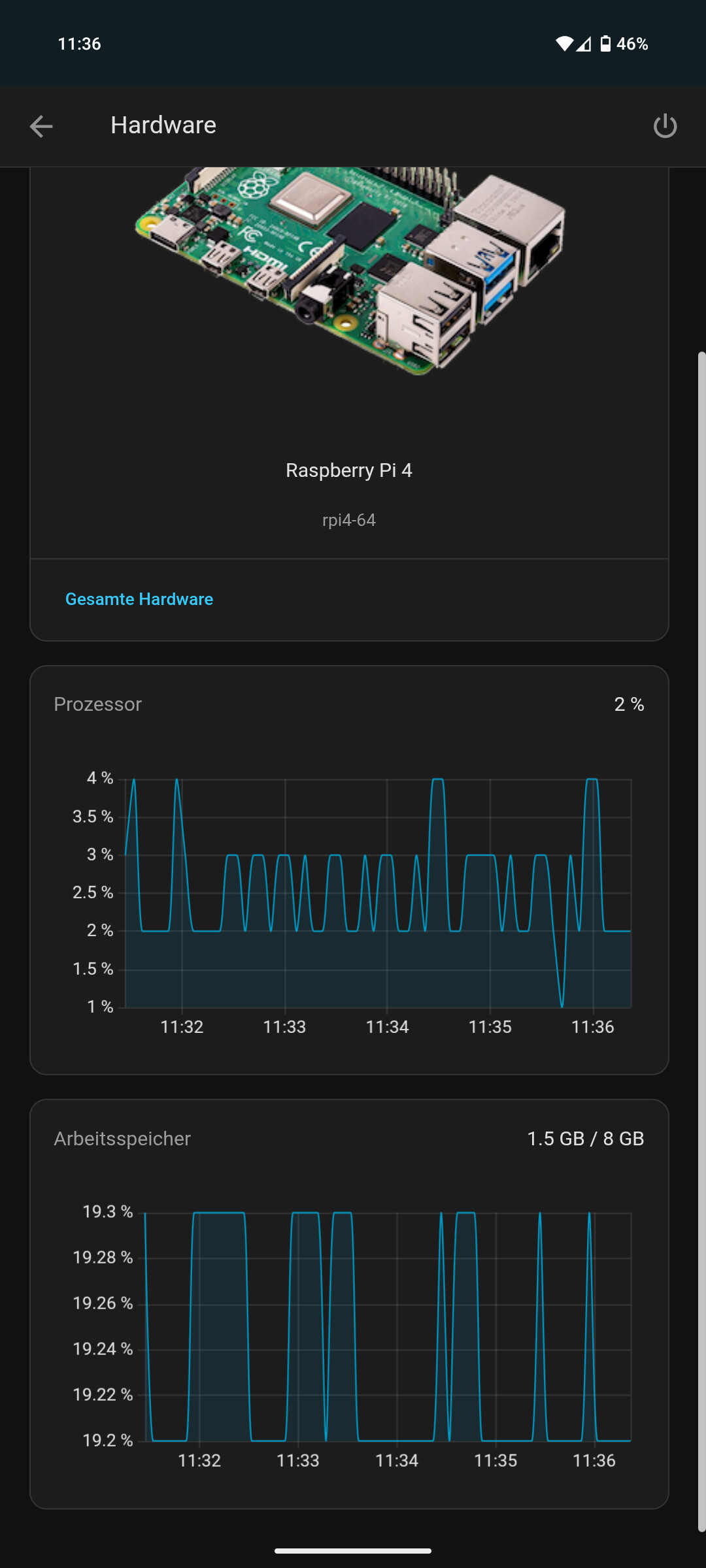706x1568 pixels.
Task: Tap the 1.5 GB / 8 GB memory value
Action: (x=586, y=1139)
